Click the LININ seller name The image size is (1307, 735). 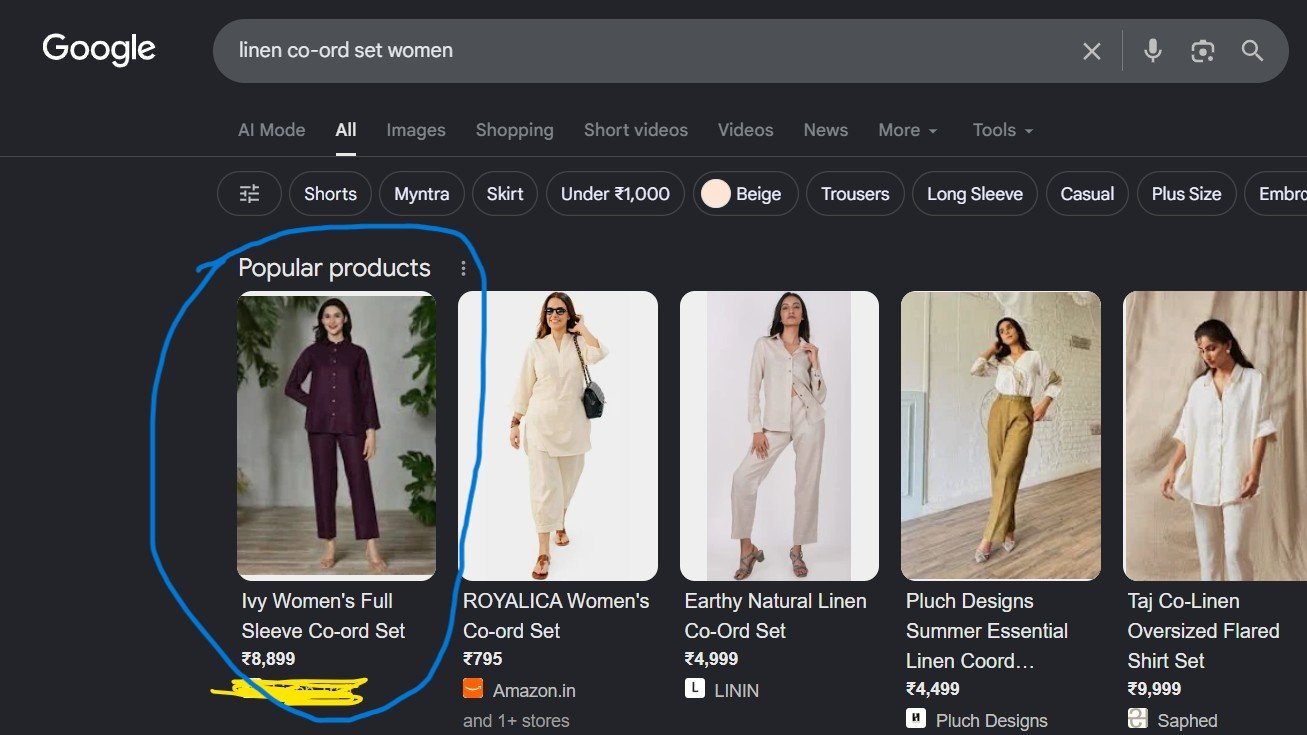(737, 690)
